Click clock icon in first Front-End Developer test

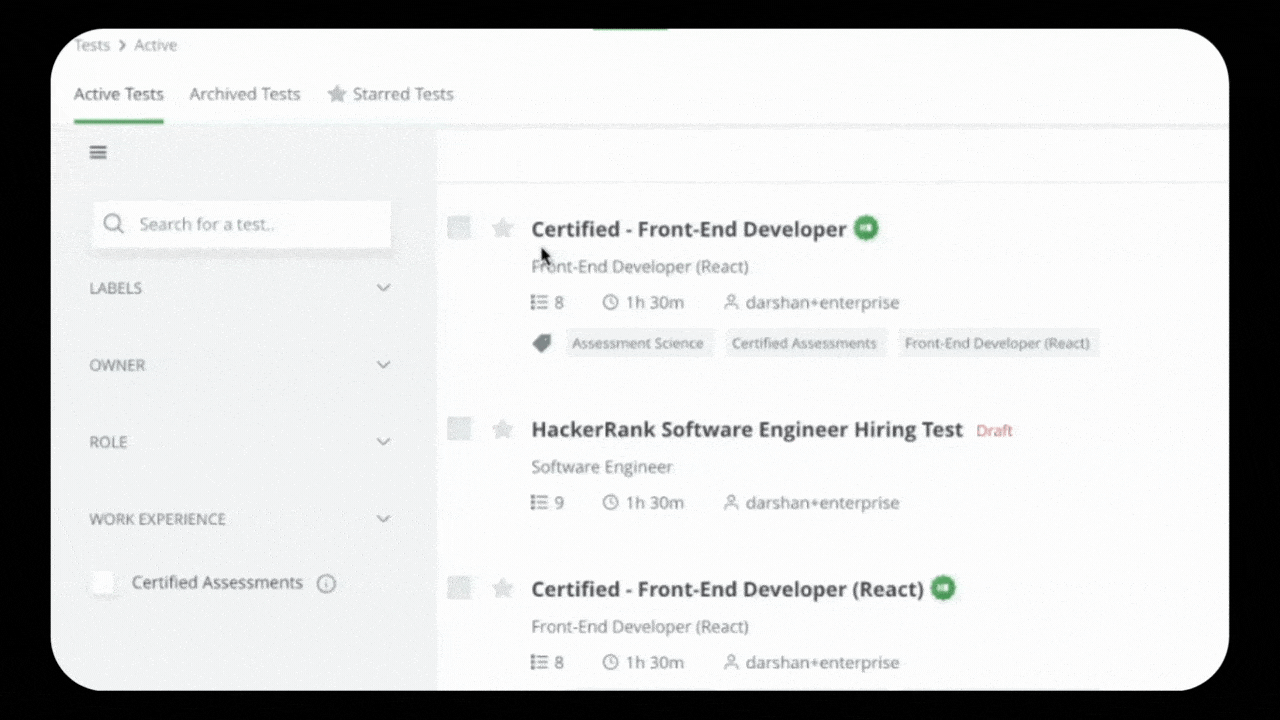point(610,303)
